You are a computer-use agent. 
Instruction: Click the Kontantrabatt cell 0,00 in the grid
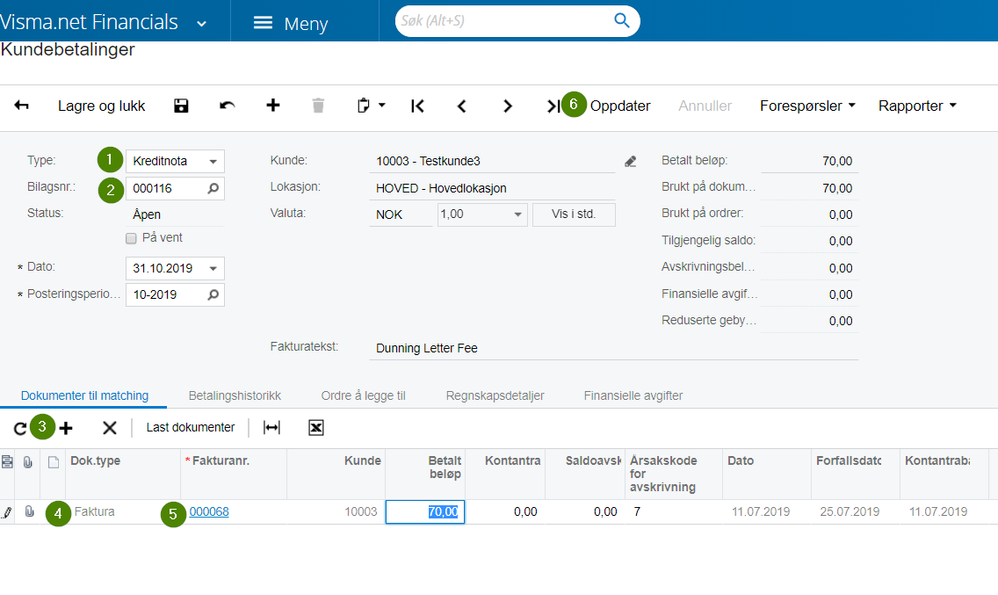click(505, 512)
